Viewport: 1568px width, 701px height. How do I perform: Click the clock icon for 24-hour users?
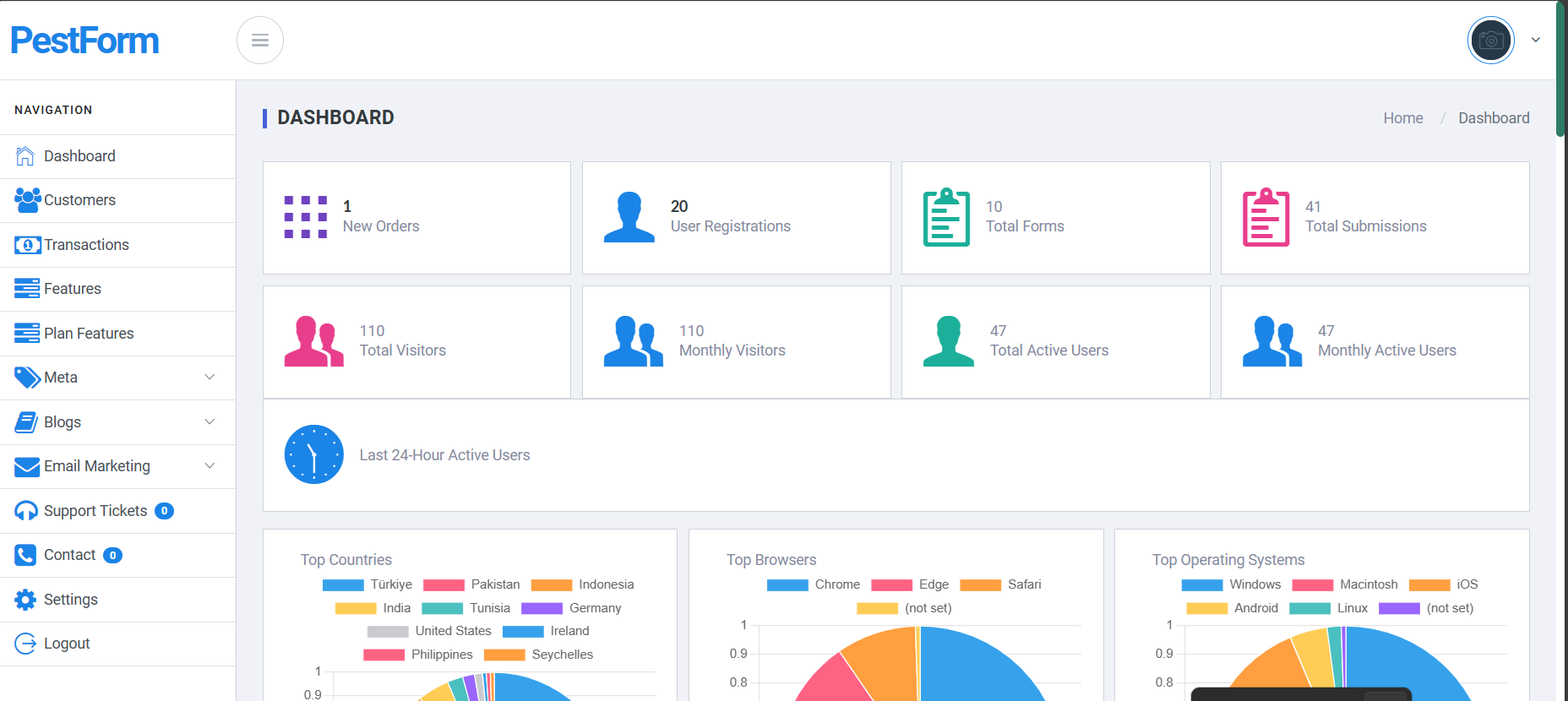314,454
